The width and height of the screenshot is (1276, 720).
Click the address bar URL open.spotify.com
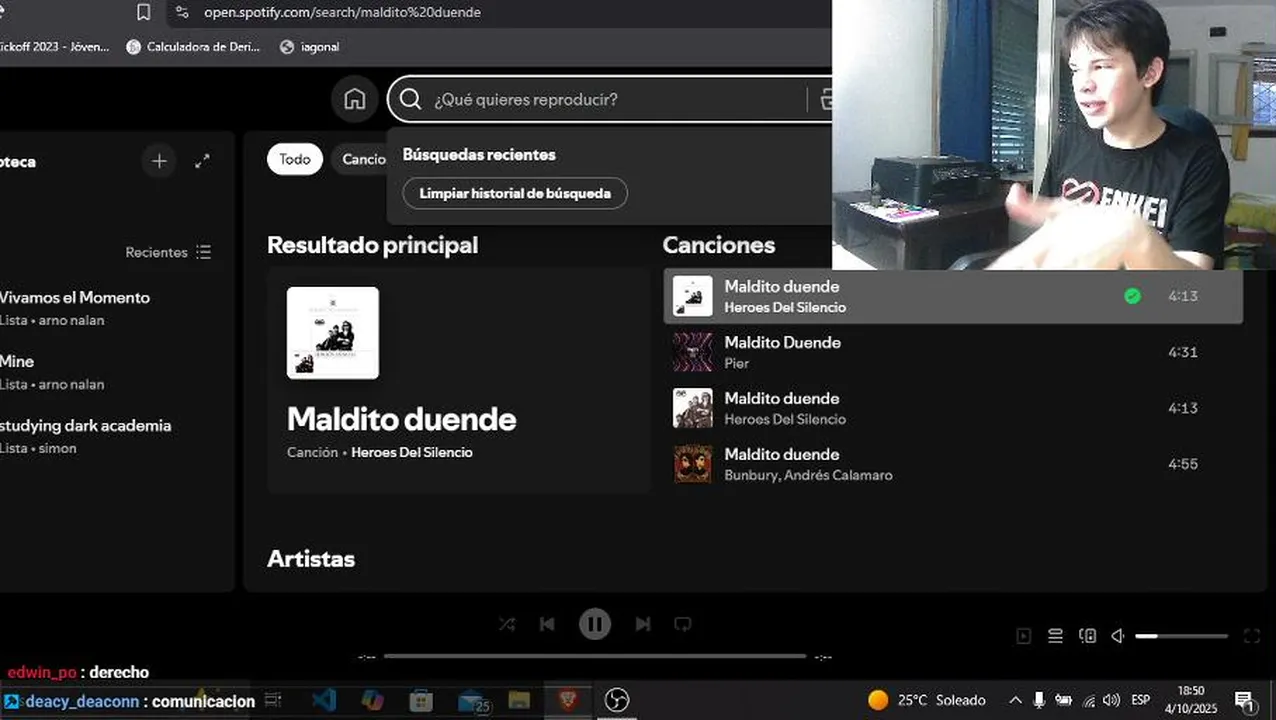pos(342,12)
